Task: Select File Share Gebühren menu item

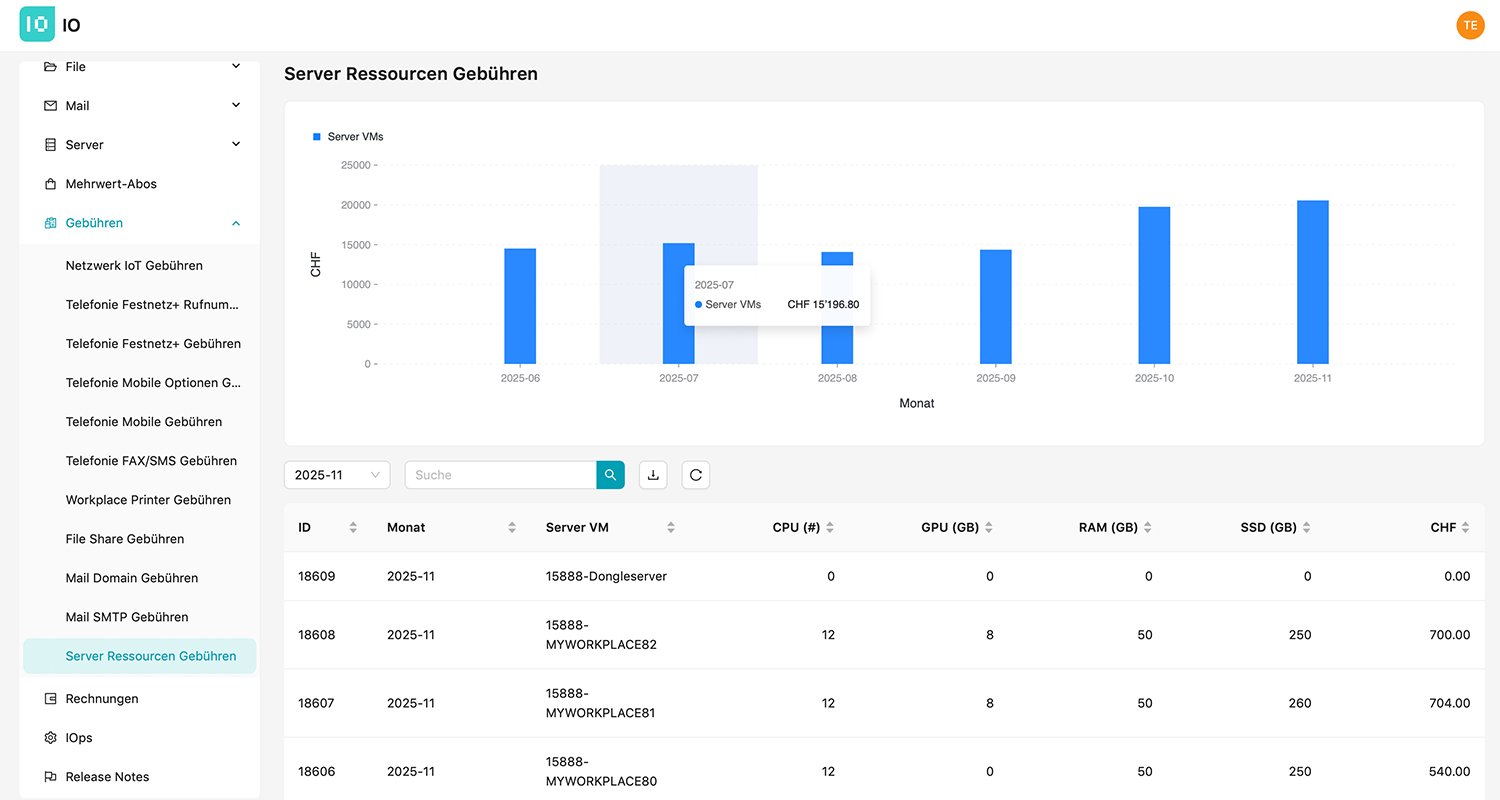Action: pyautogui.click(x=125, y=539)
